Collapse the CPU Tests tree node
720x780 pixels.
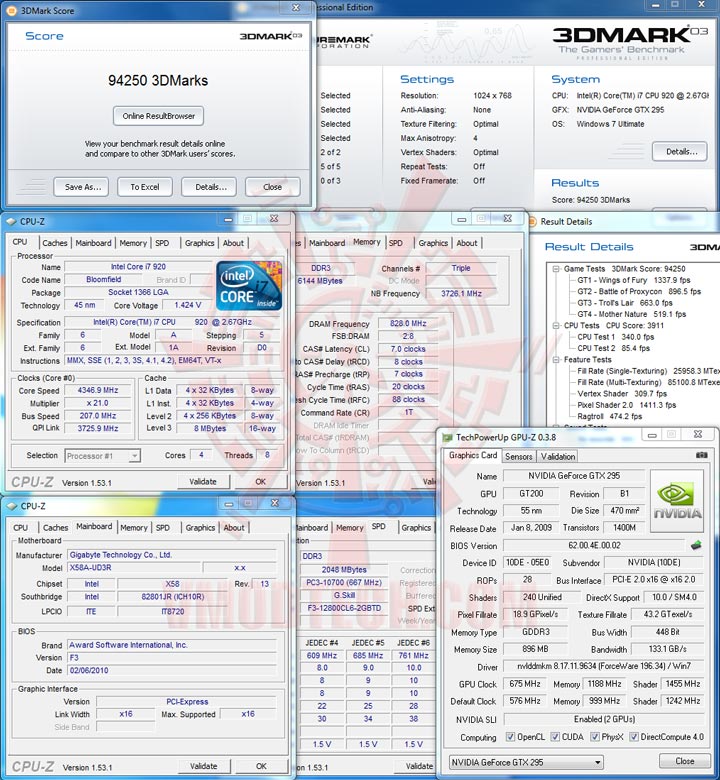[x=556, y=325]
